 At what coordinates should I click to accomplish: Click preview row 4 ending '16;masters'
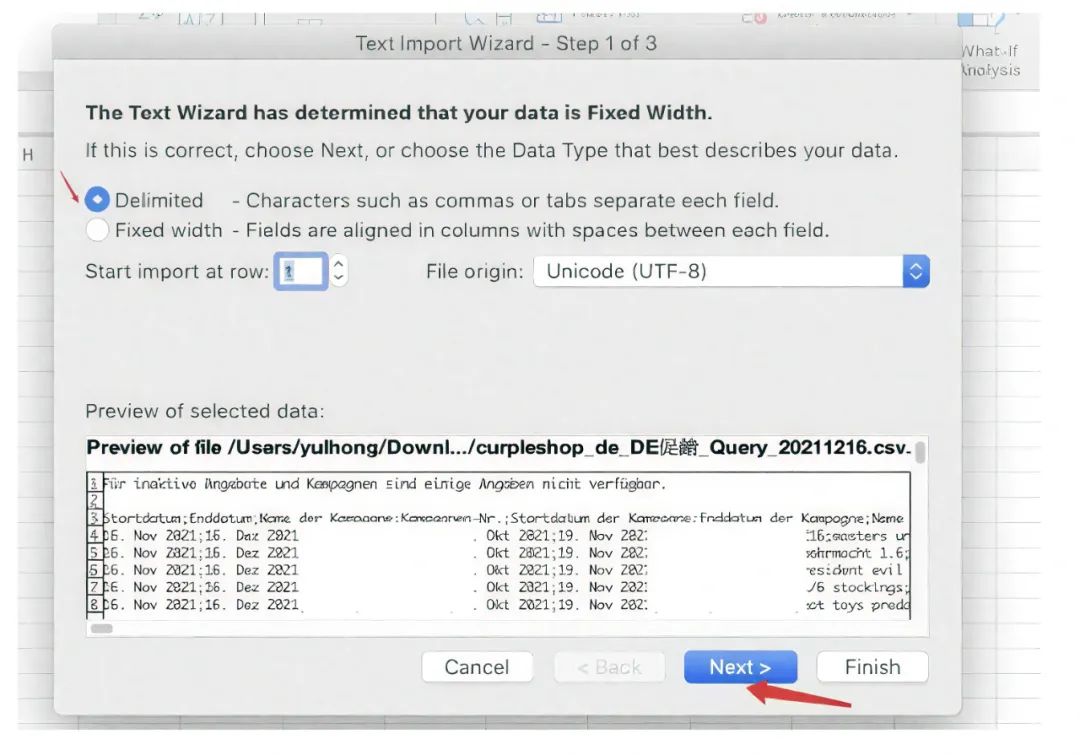tap(847, 535)
